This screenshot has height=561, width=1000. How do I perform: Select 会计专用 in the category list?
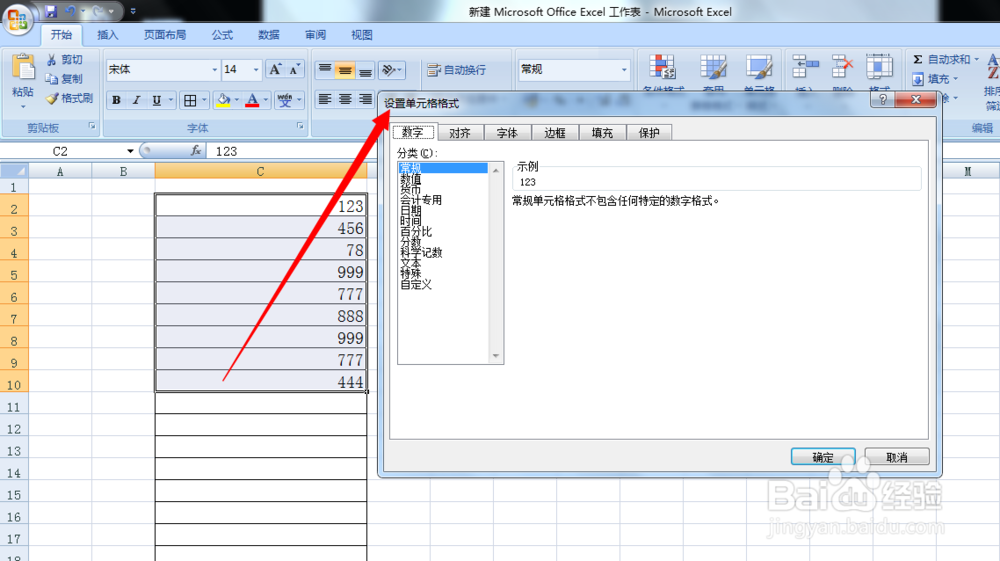421,200
